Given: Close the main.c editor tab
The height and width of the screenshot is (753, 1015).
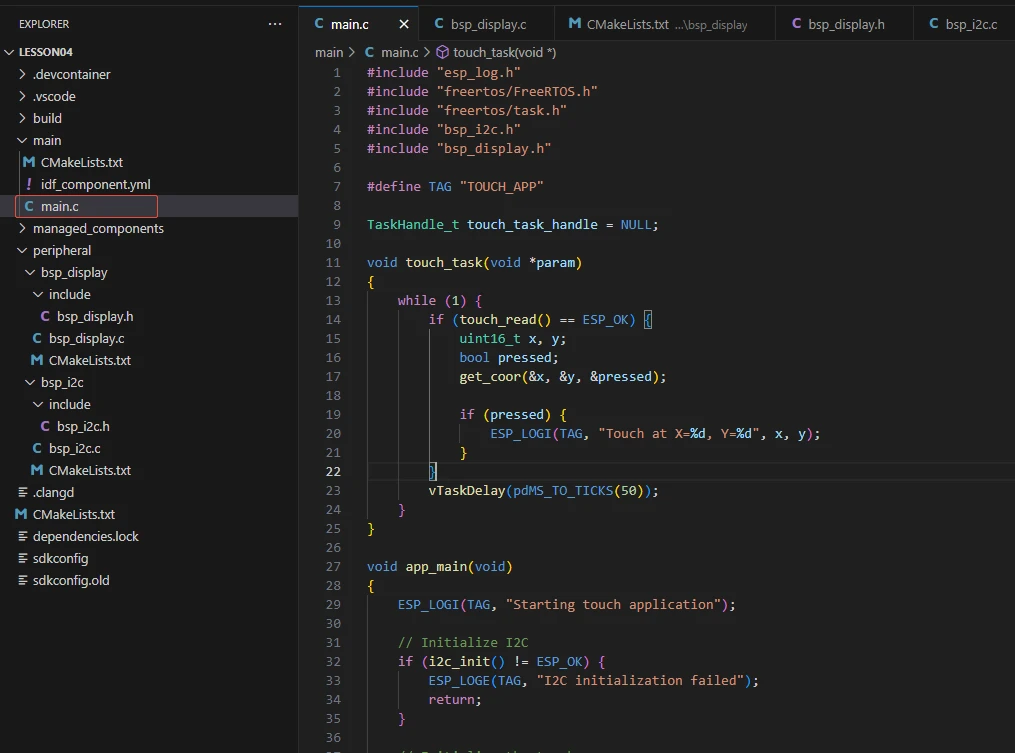Looking at the screenshot, I should click(404, 24).
